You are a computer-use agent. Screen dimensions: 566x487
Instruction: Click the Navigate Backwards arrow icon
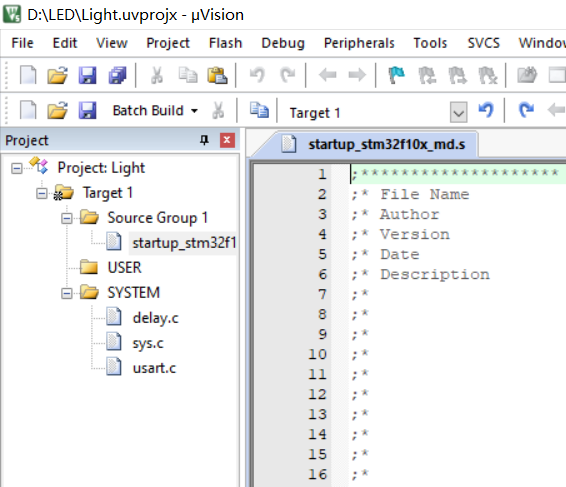(327, 75)
